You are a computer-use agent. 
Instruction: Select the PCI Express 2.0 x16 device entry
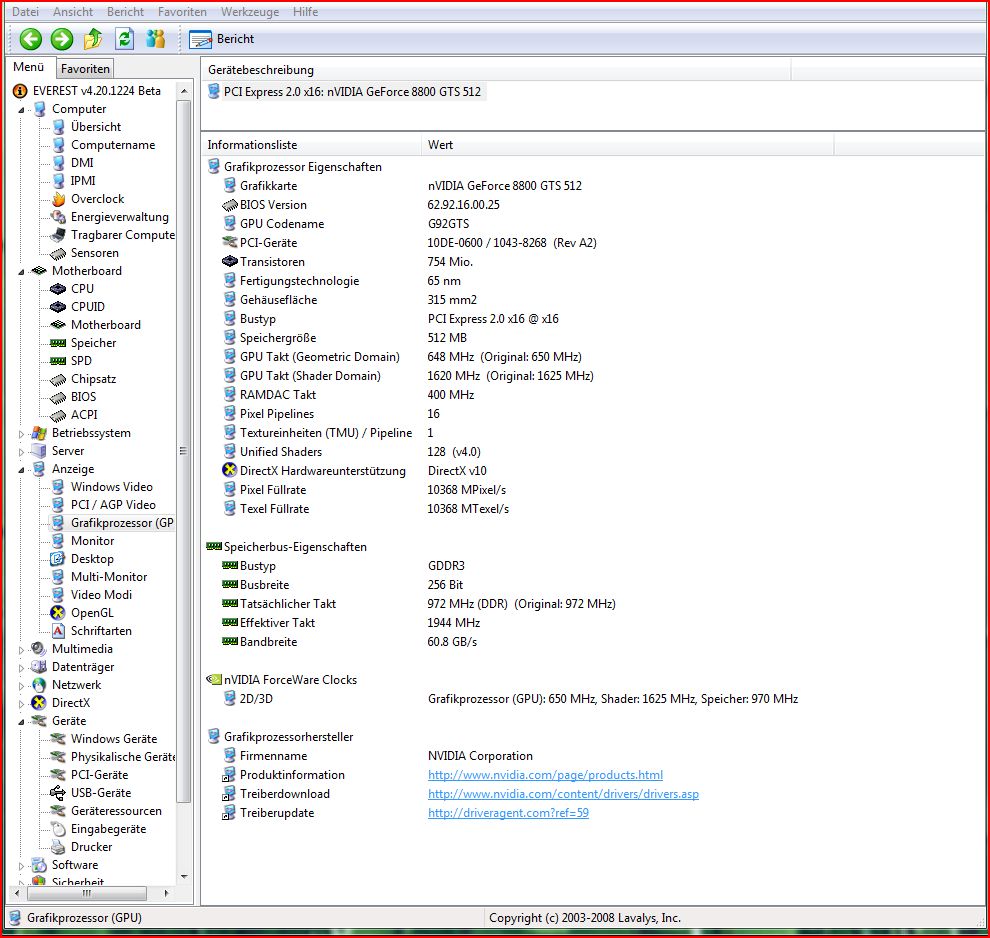coord(346,92)
